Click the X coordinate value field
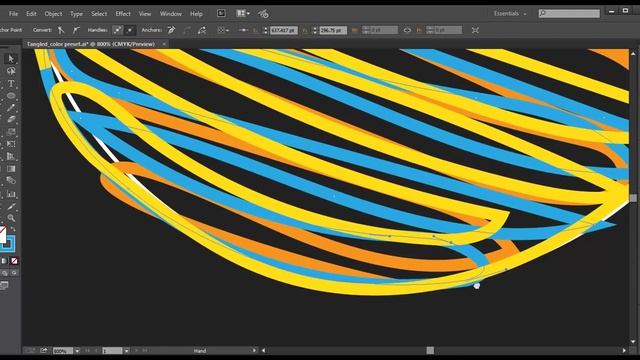Image resolution: width=640 pixels, height=360 pixels. 284,30
